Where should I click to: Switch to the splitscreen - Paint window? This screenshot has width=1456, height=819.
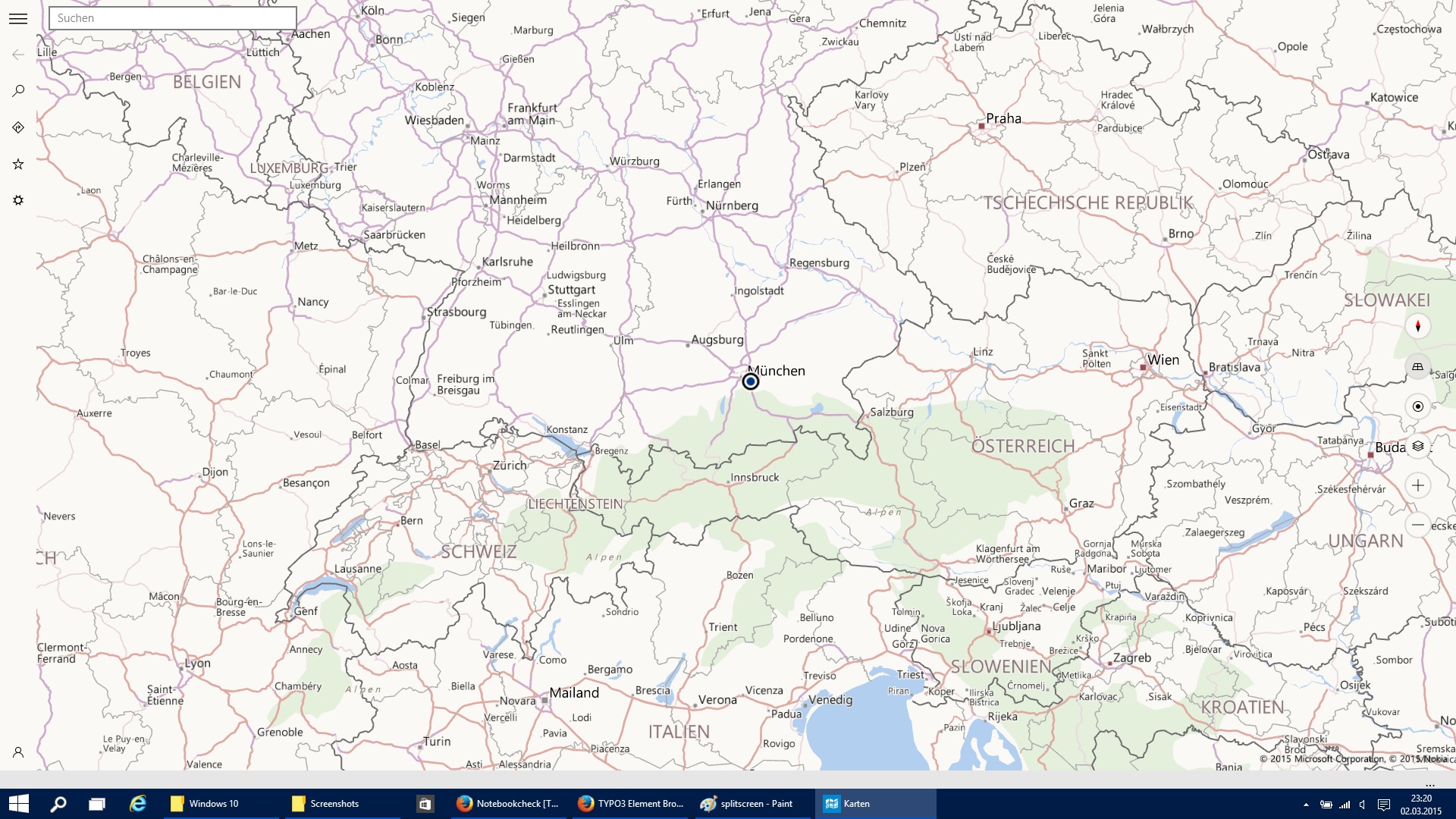click(x=752, y=804)
